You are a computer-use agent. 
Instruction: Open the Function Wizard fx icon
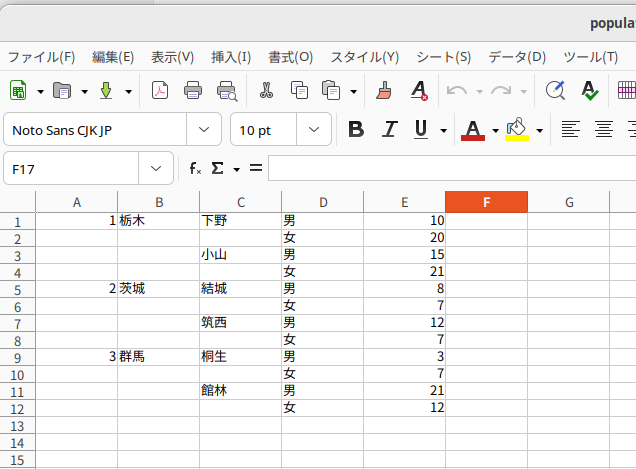[195, 168]
